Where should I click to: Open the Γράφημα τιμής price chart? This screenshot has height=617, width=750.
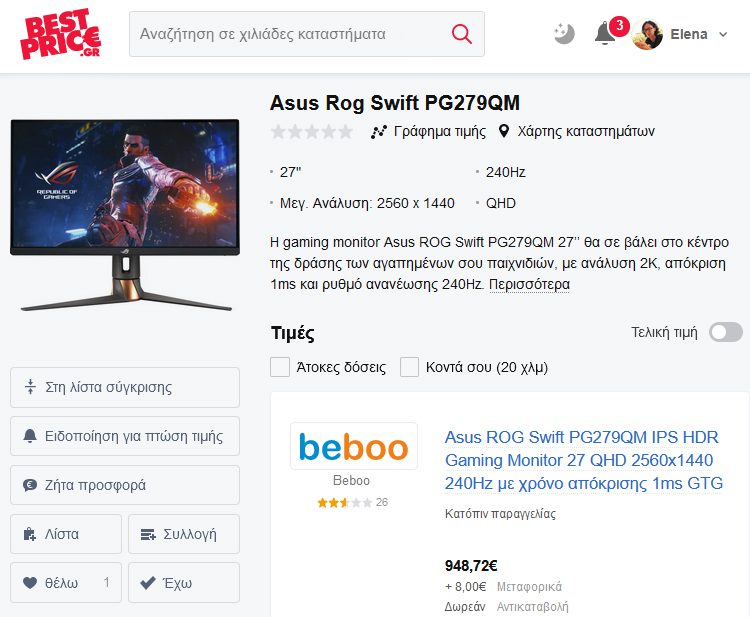point(428,131)
